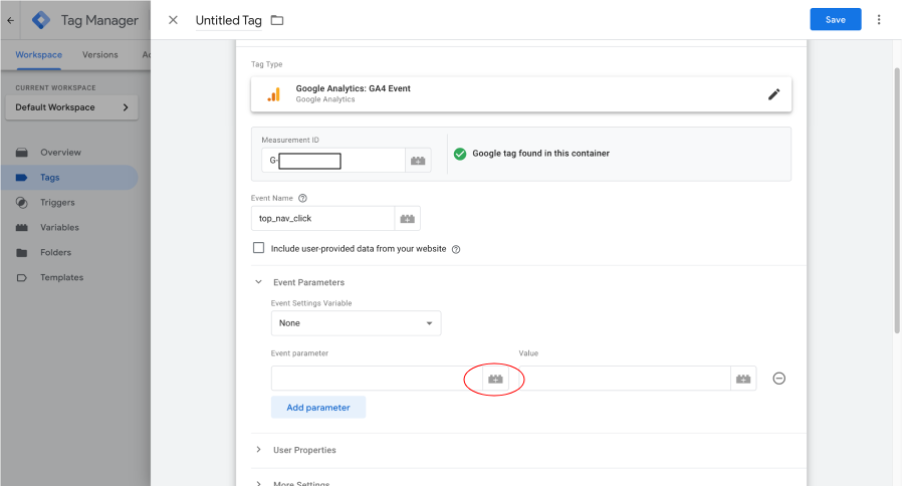Click the vertical scrollbar of tag editor
904x486 pixels.
(x=897, y=201)
